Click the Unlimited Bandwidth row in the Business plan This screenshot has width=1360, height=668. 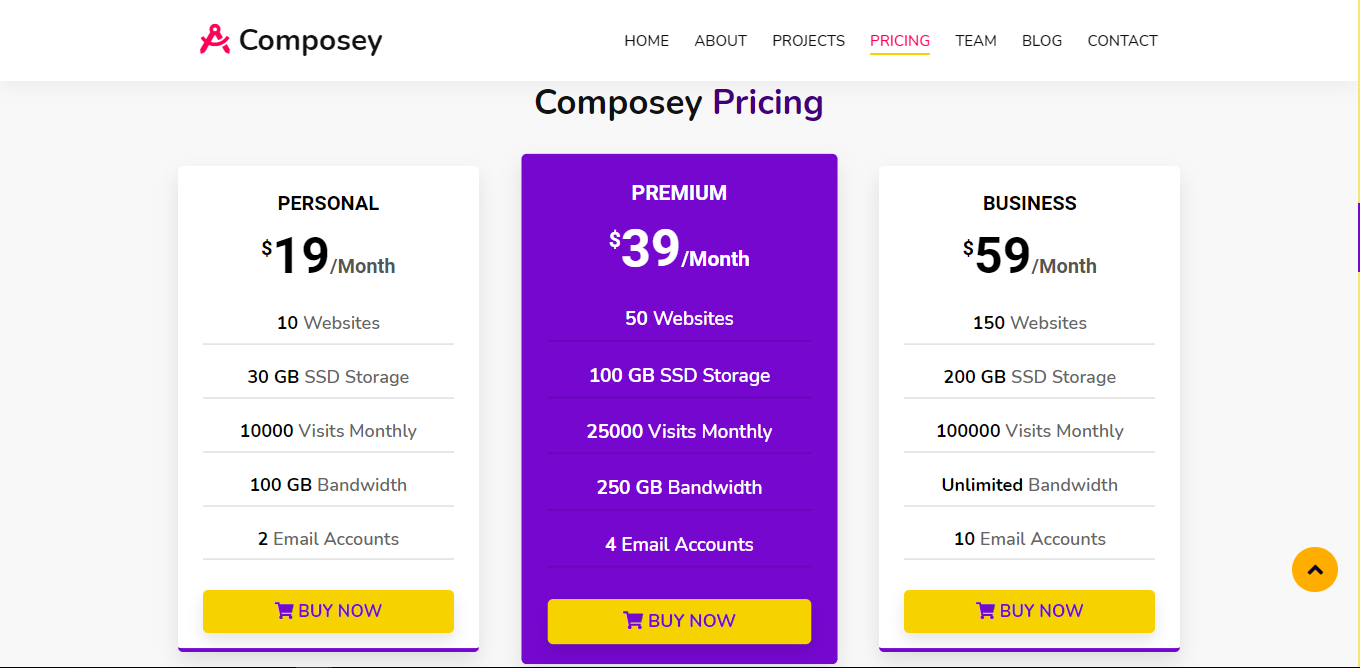coord(1029,485)
